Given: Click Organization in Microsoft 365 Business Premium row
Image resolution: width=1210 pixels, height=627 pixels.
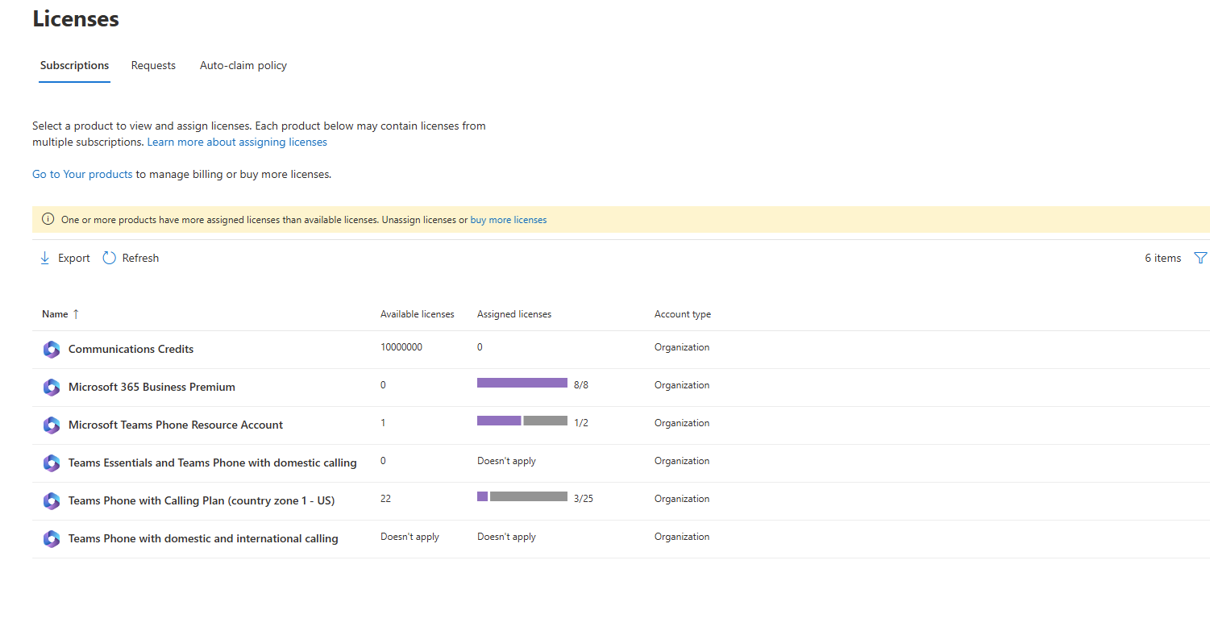Looking at the screenshot, I should [x=682, y=386].
